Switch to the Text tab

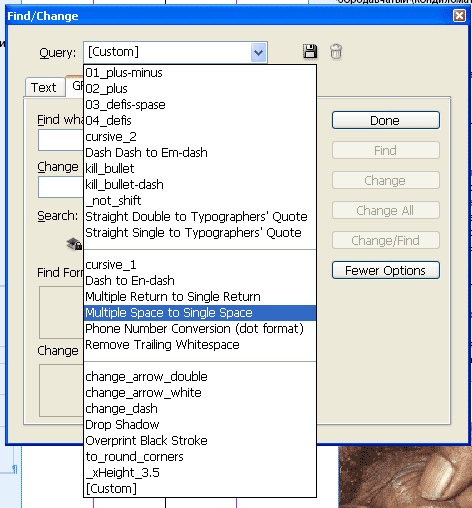point(44,88)
